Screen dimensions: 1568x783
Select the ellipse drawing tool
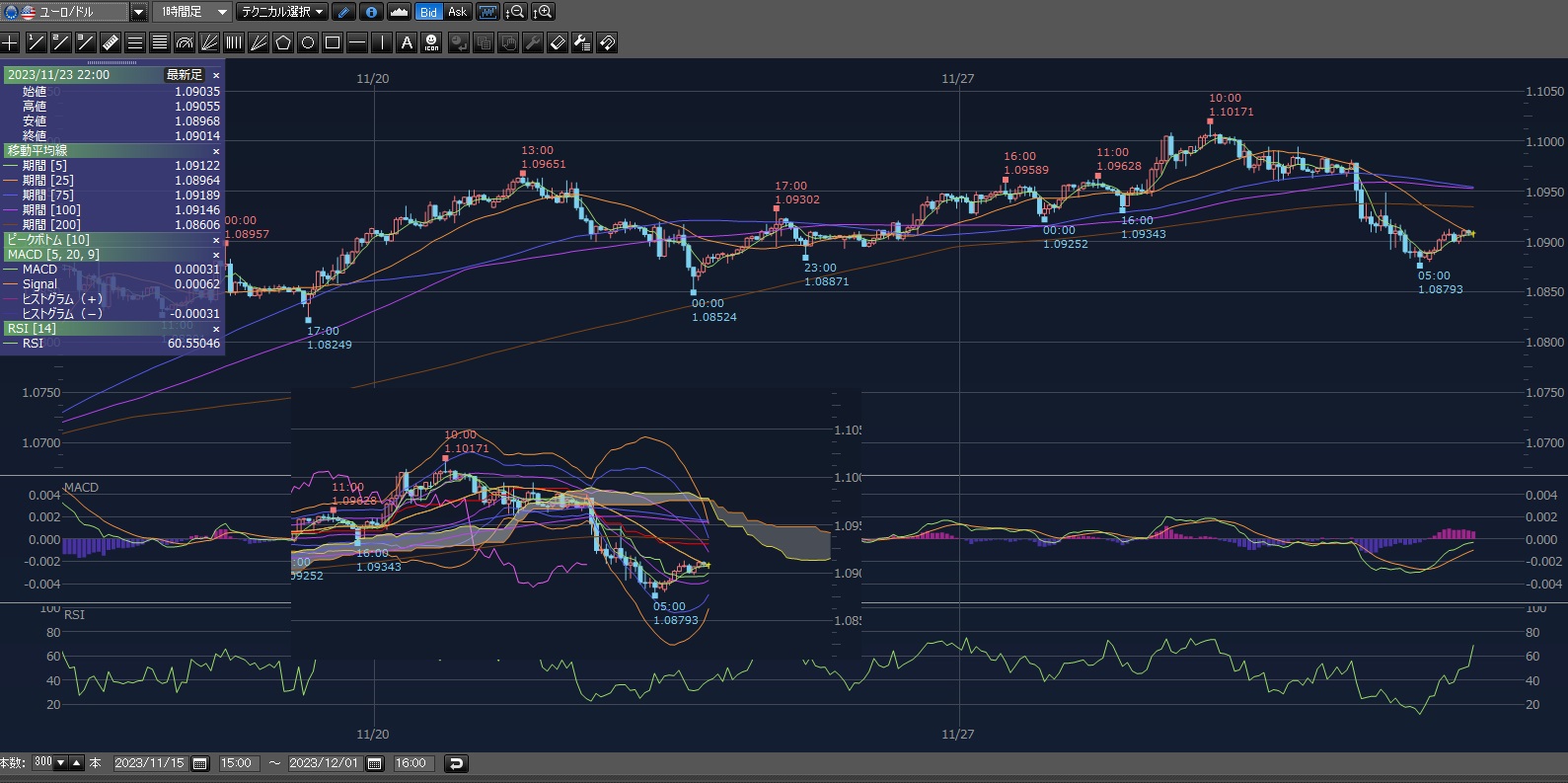(308, 42)
